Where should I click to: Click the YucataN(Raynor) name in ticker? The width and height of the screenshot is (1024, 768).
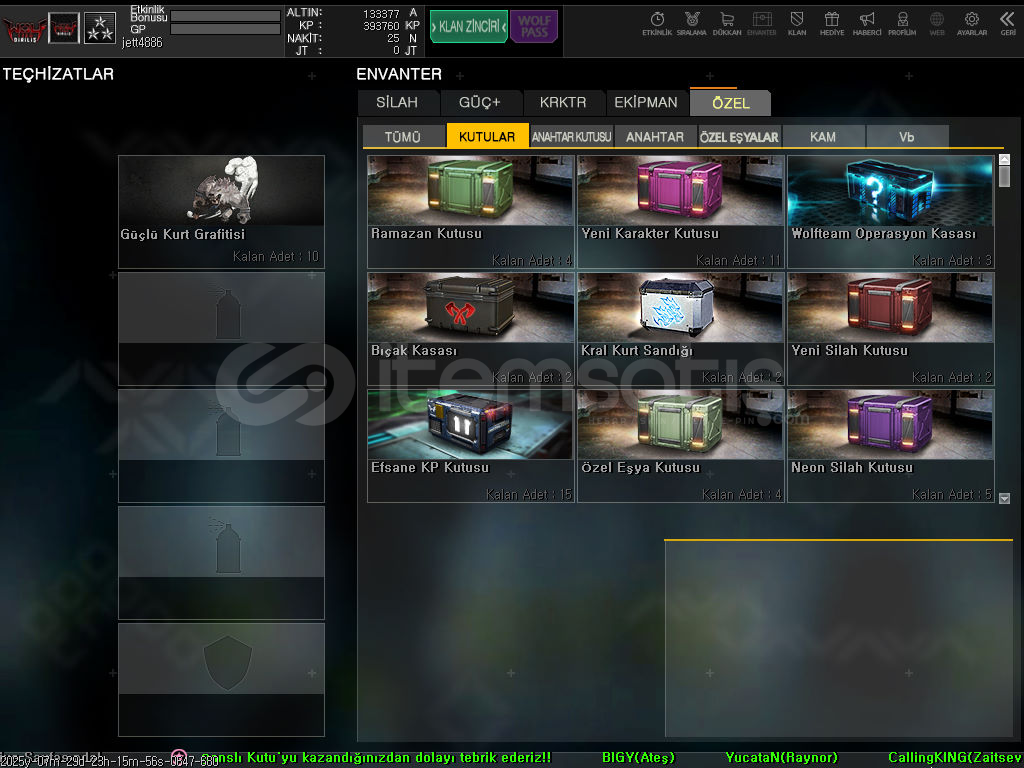[x=781, y=758]
